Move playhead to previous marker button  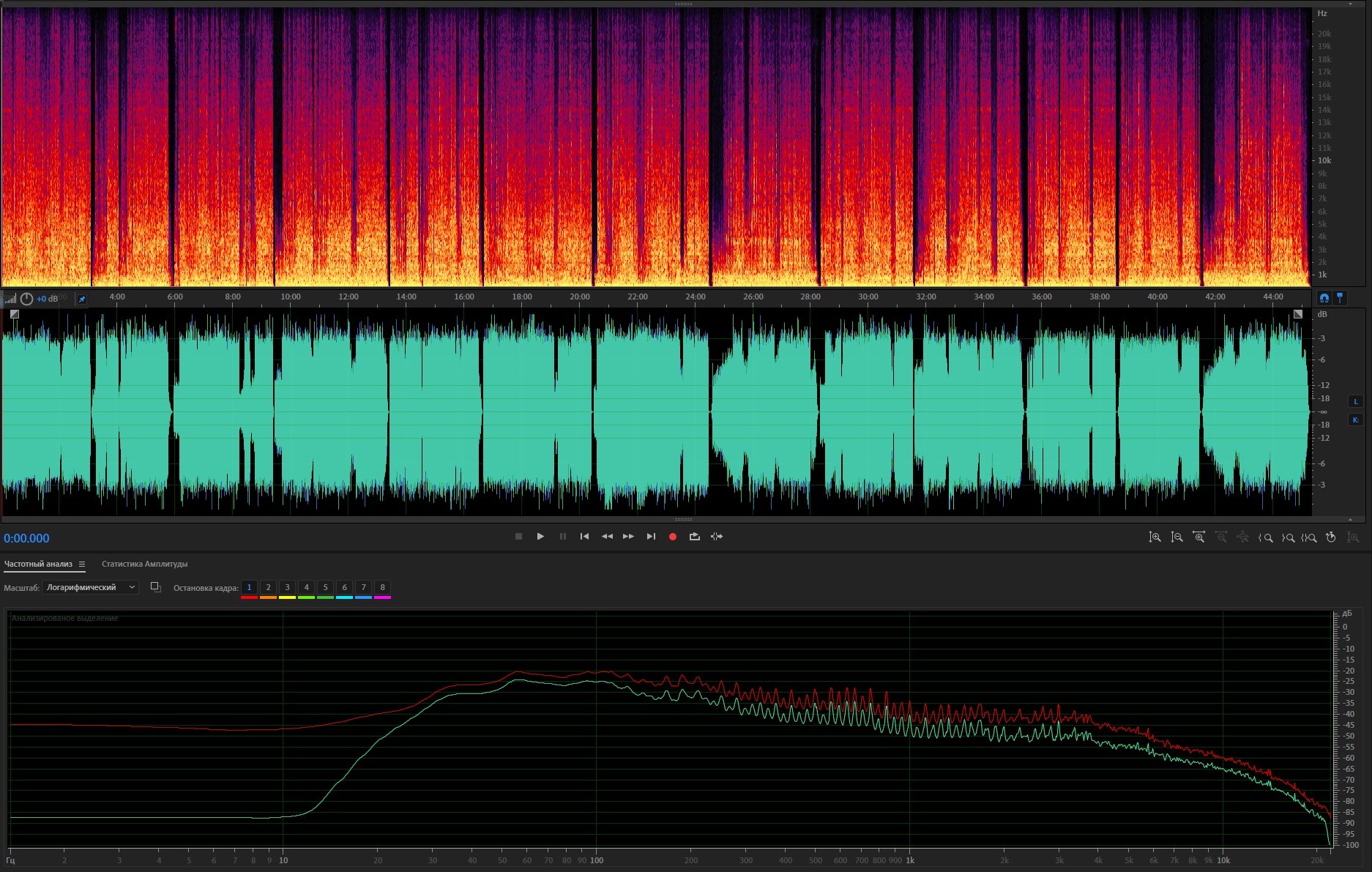tap(584, 537)
